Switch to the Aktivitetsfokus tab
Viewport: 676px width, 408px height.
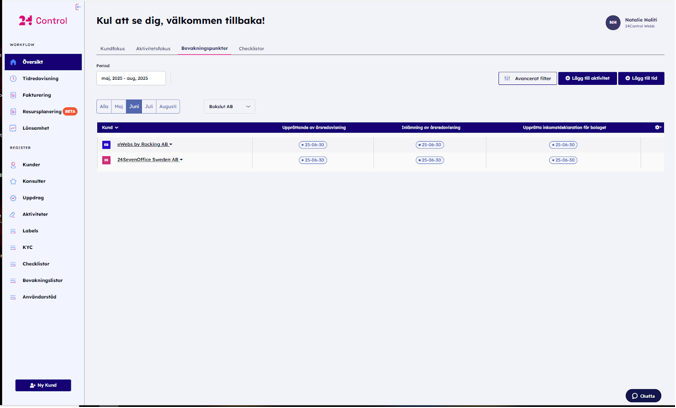(x=153, y=49)
